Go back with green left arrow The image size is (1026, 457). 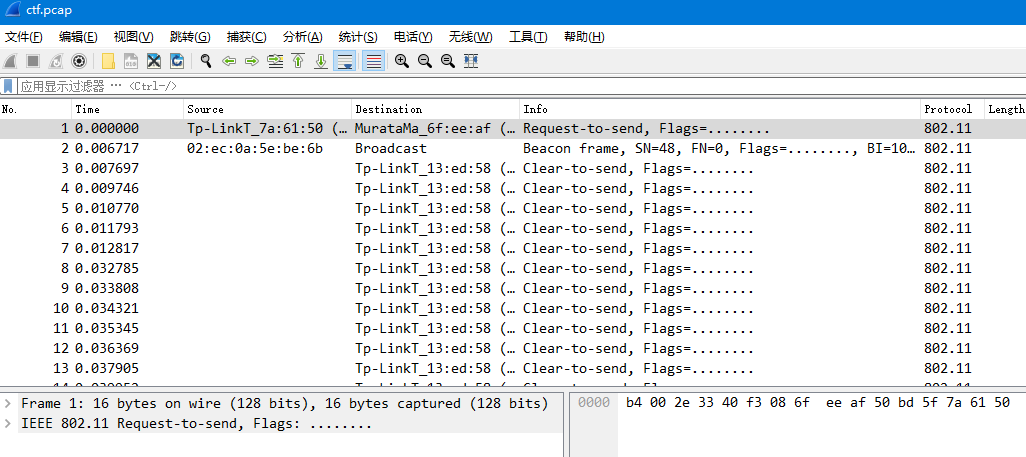229,61
